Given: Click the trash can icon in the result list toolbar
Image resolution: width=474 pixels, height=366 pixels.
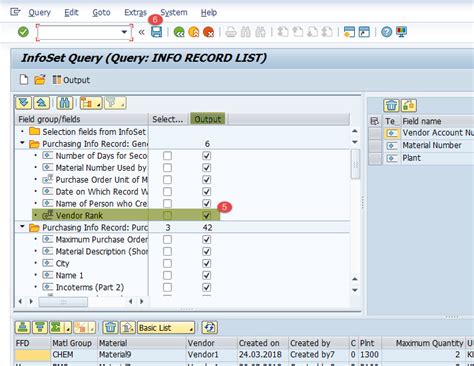Looking at the screenshot, I should click(110, 328).
